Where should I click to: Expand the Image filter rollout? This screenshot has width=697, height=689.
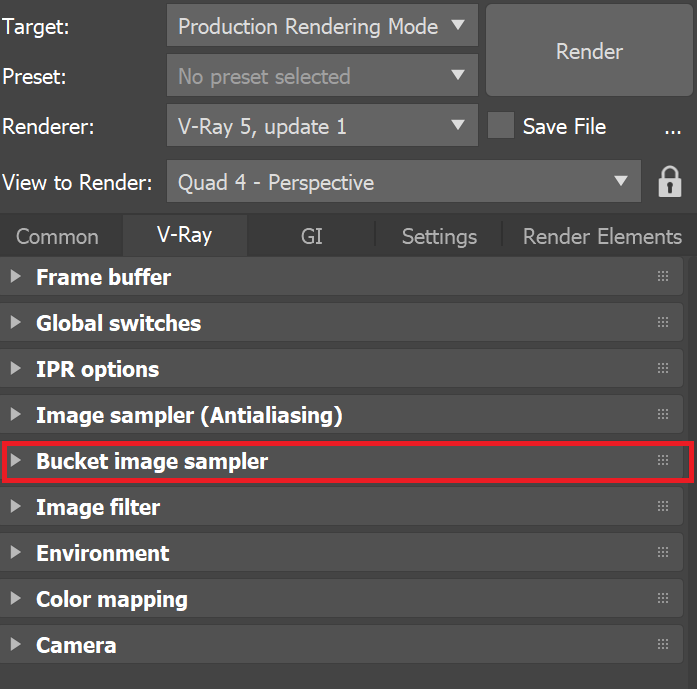tap(98, 507)
